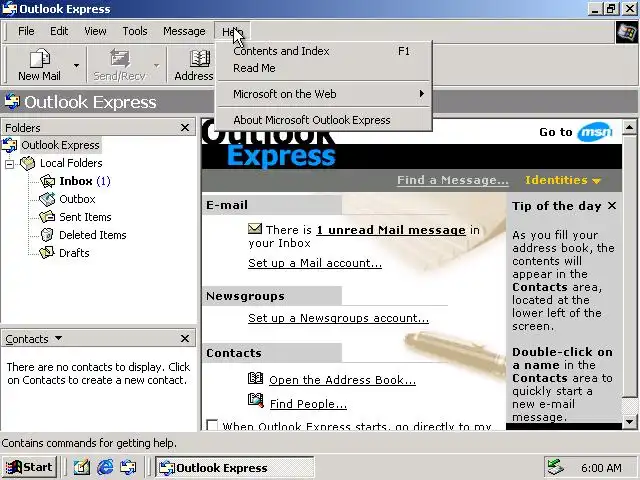
Task: Open the File menu
Action: [26, 31]
